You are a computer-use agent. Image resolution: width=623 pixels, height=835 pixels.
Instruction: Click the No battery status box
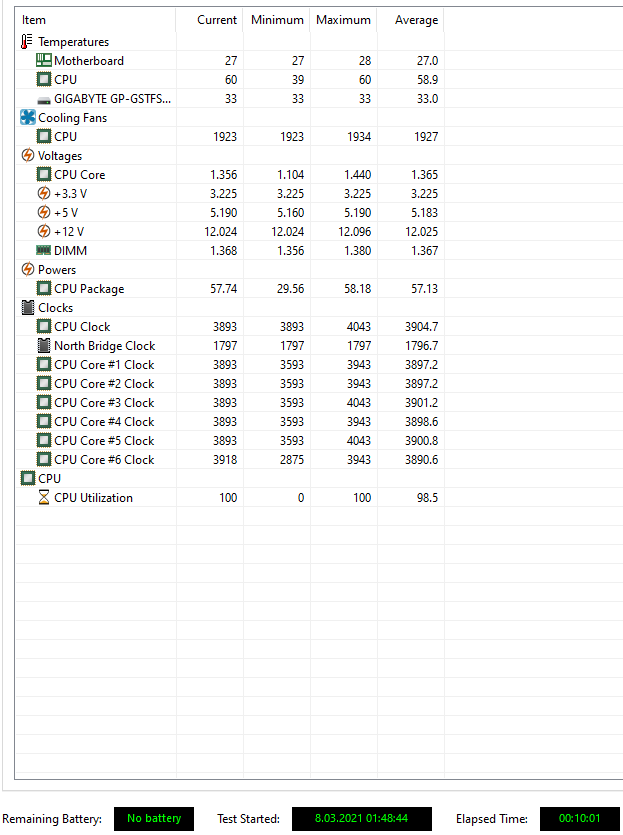(x=154, y=818)
